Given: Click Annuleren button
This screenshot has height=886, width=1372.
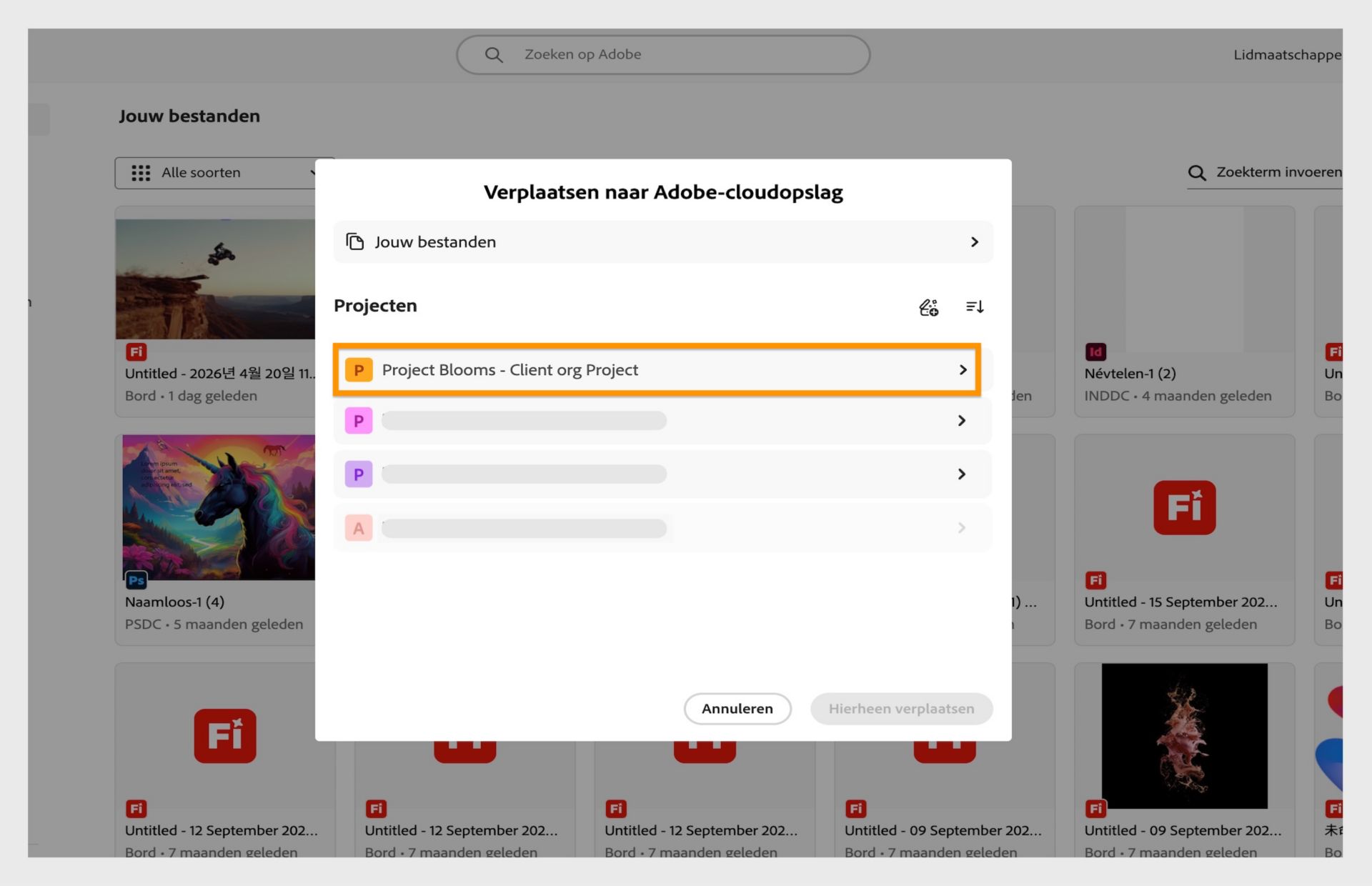Looking at the screenshot, I should [x=737, y=709].
